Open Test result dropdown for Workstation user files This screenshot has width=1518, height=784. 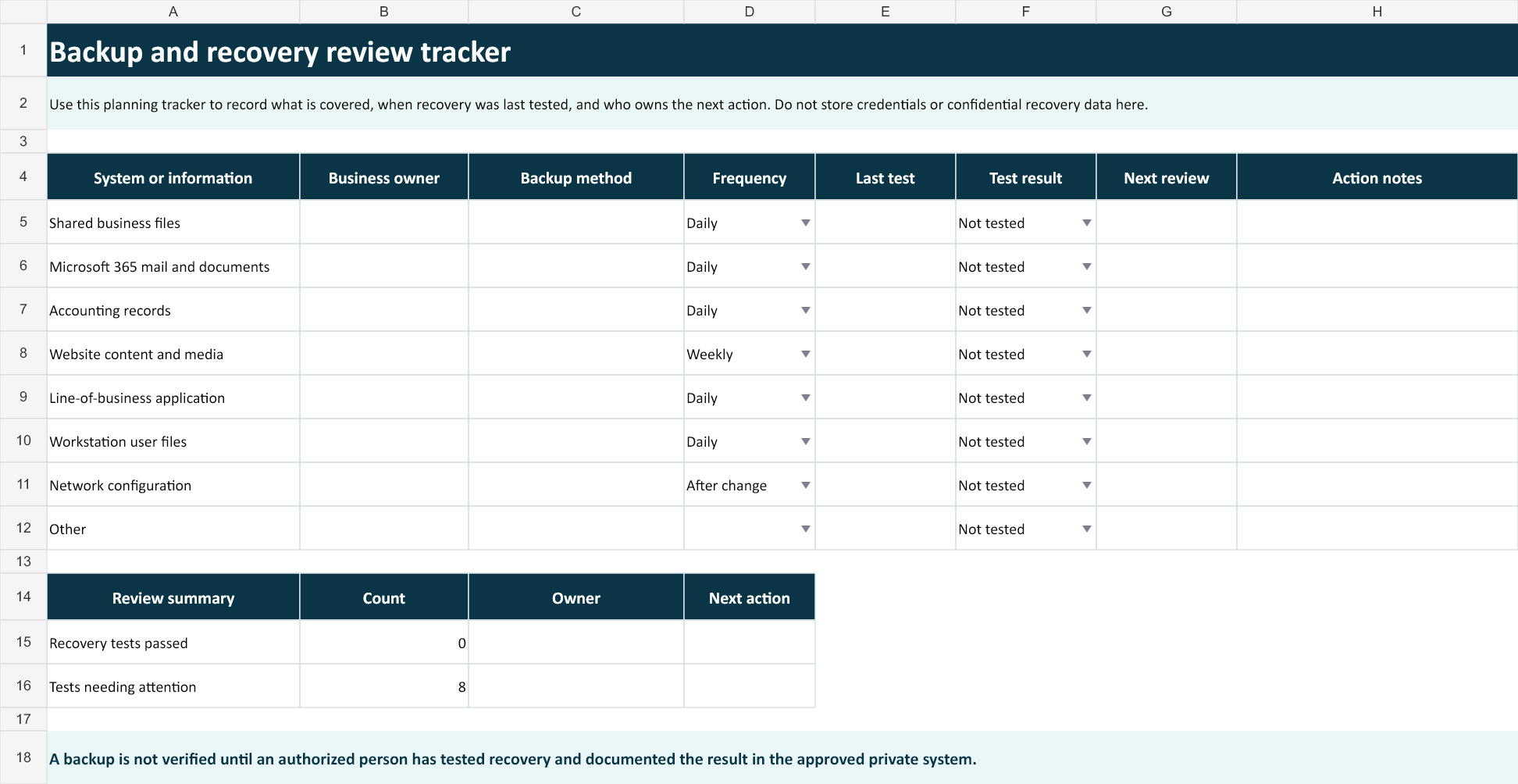[x=1086, y=442]
